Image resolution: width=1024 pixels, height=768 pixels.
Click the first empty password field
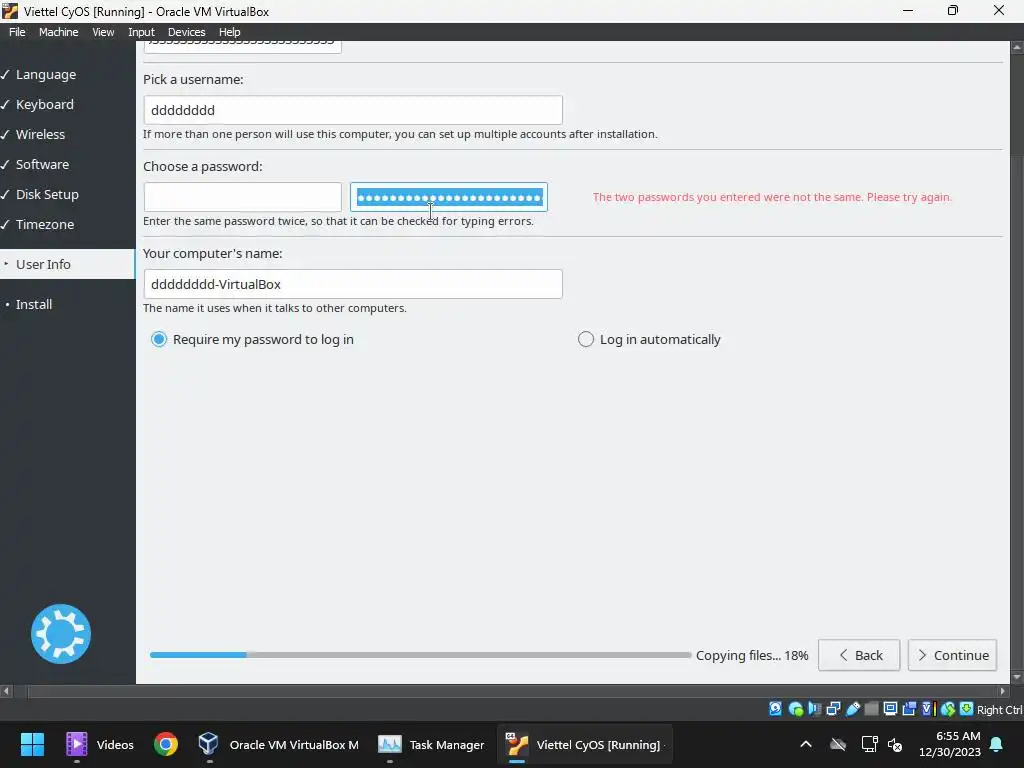(x=242, y=197)
